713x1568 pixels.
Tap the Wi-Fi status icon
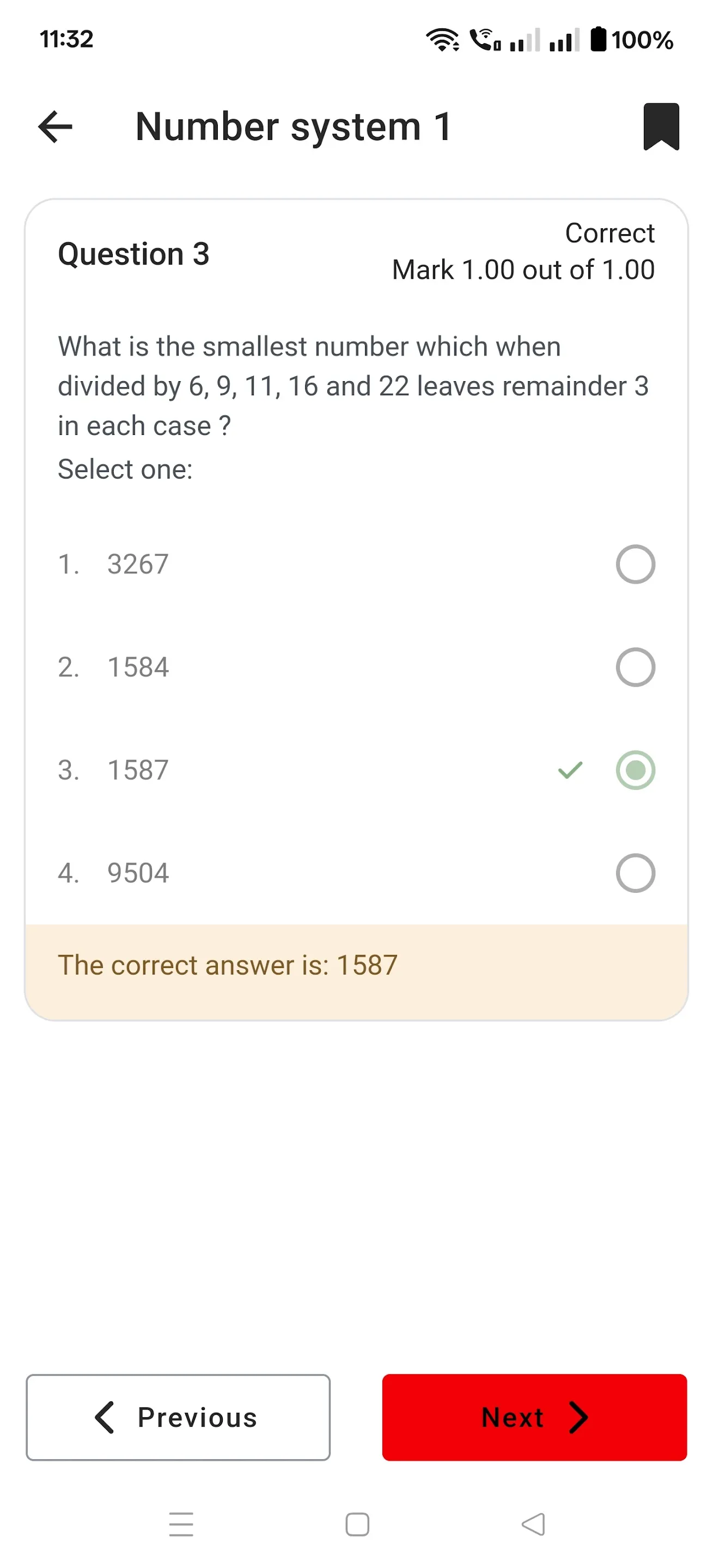pyautogui.click(x=442, y=40)
